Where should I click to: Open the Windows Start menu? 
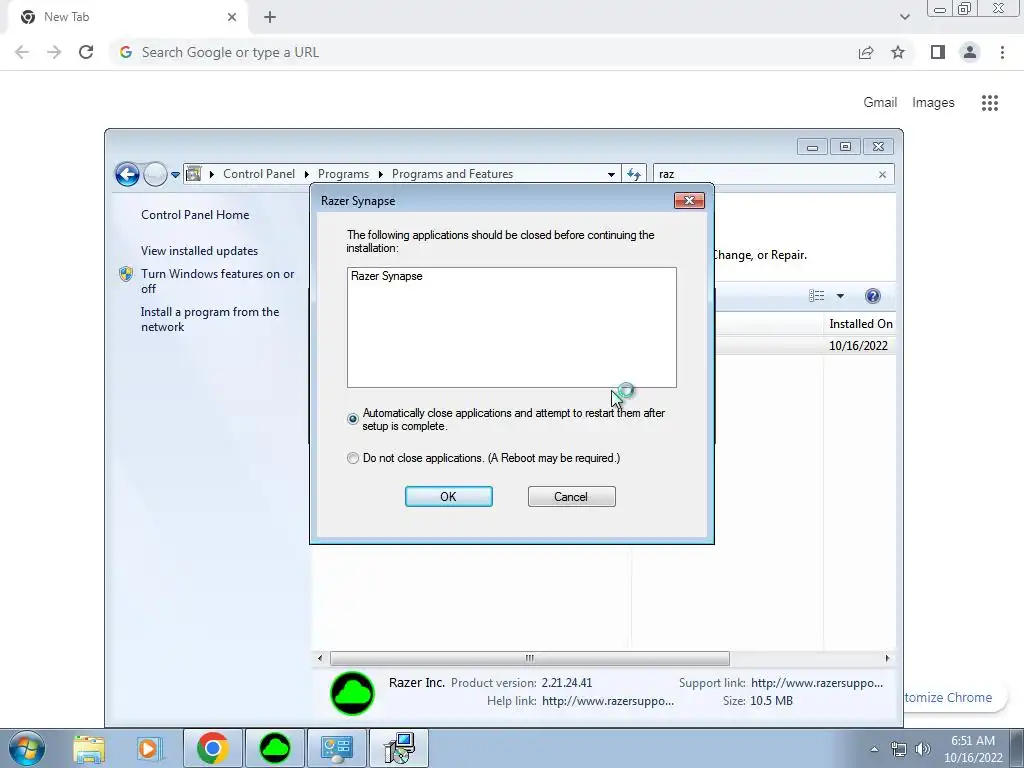click(x=27, y=748)
